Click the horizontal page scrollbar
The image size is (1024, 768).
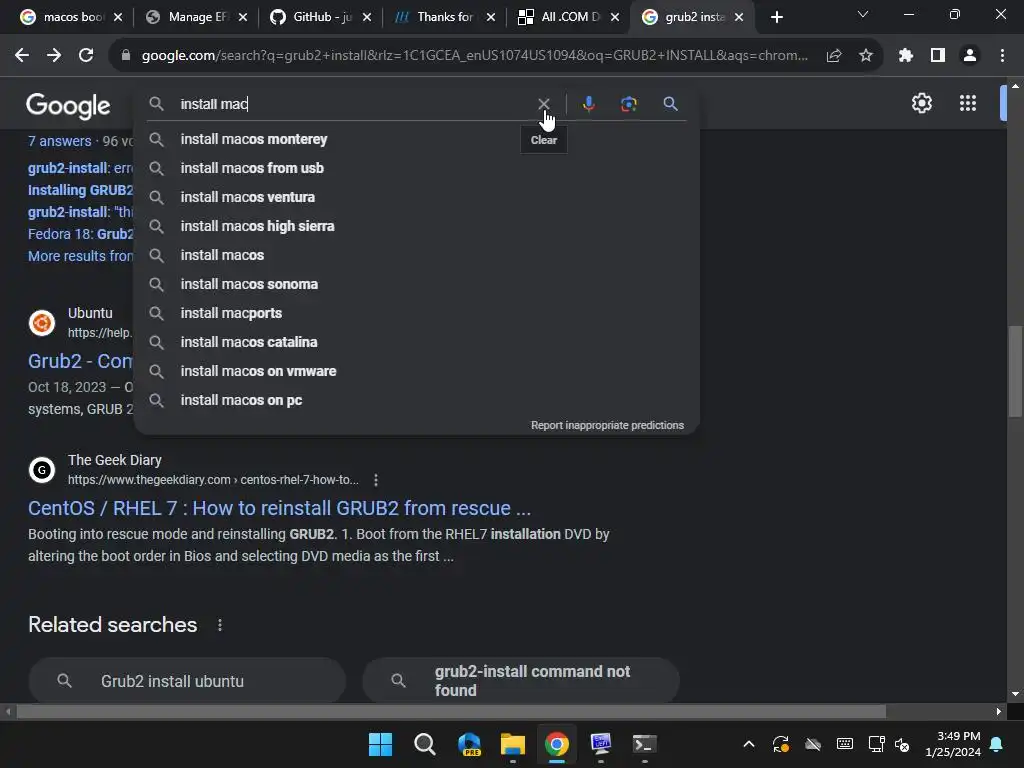pos(451,711)
